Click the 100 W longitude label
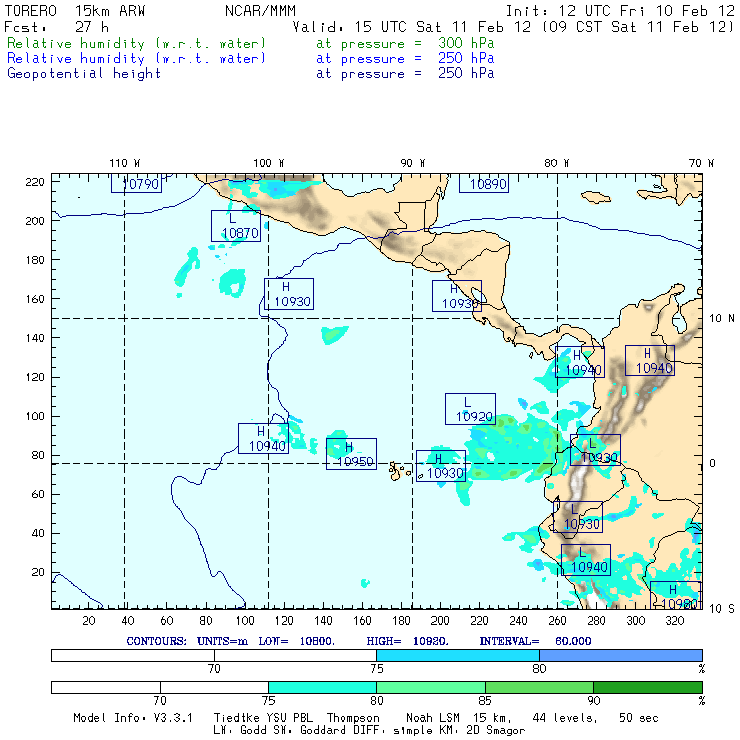740x740 pixels. (x=268, y=163)
